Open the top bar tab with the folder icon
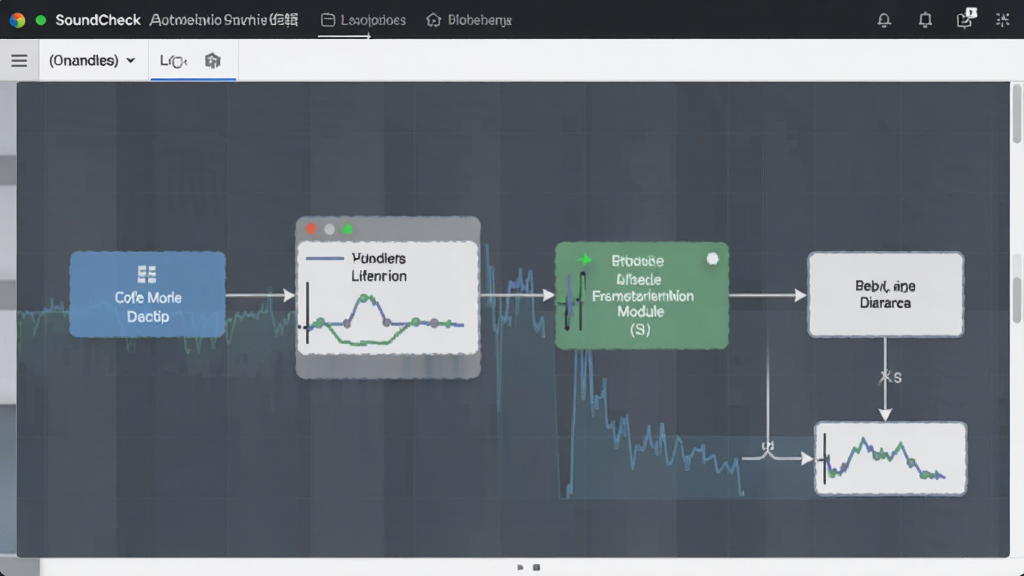The height and width of the screenshot is (576, 1024). [363, 20]
